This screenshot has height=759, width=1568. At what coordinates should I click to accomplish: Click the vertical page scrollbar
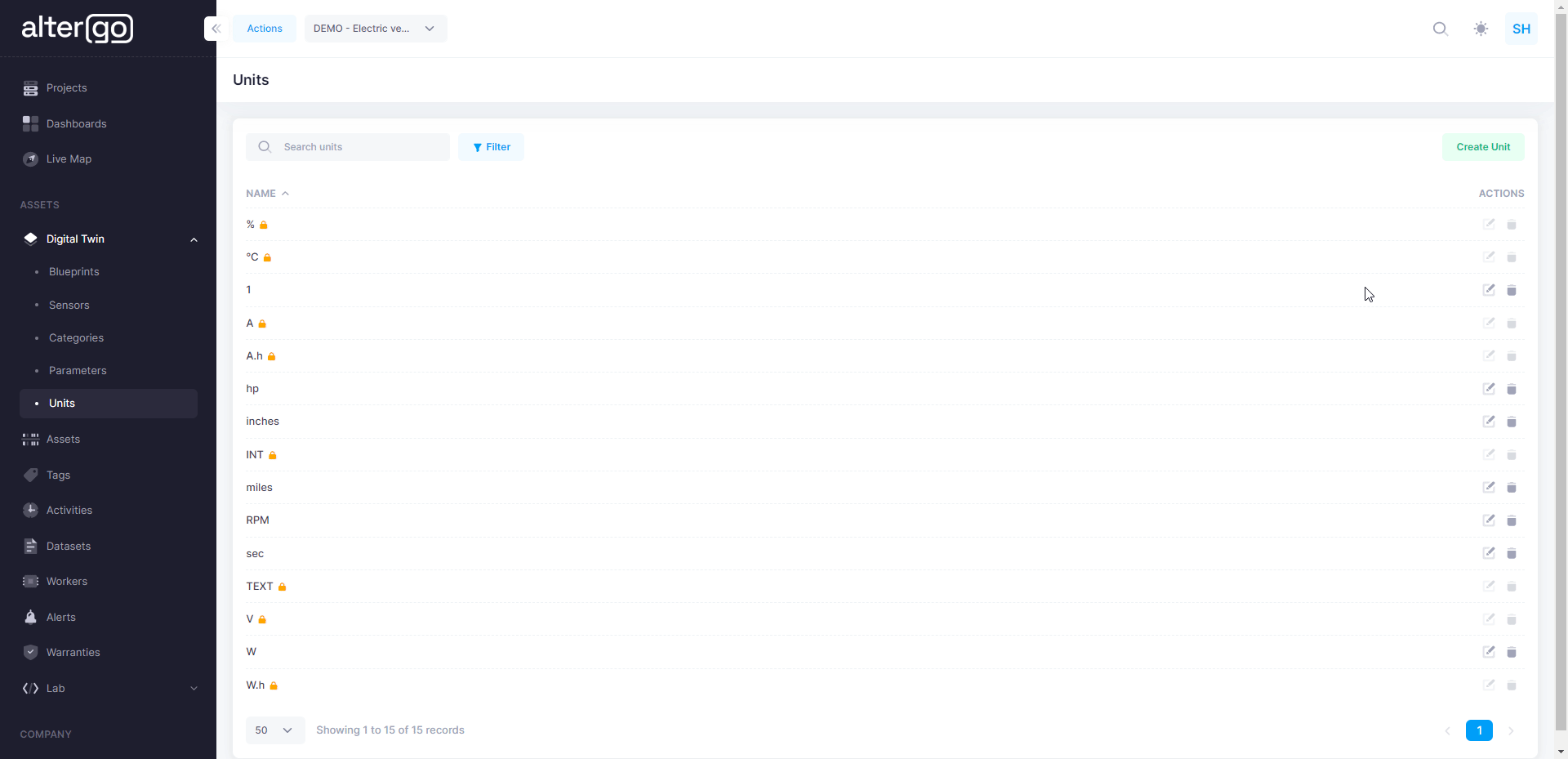click(x=1561, y=368)
